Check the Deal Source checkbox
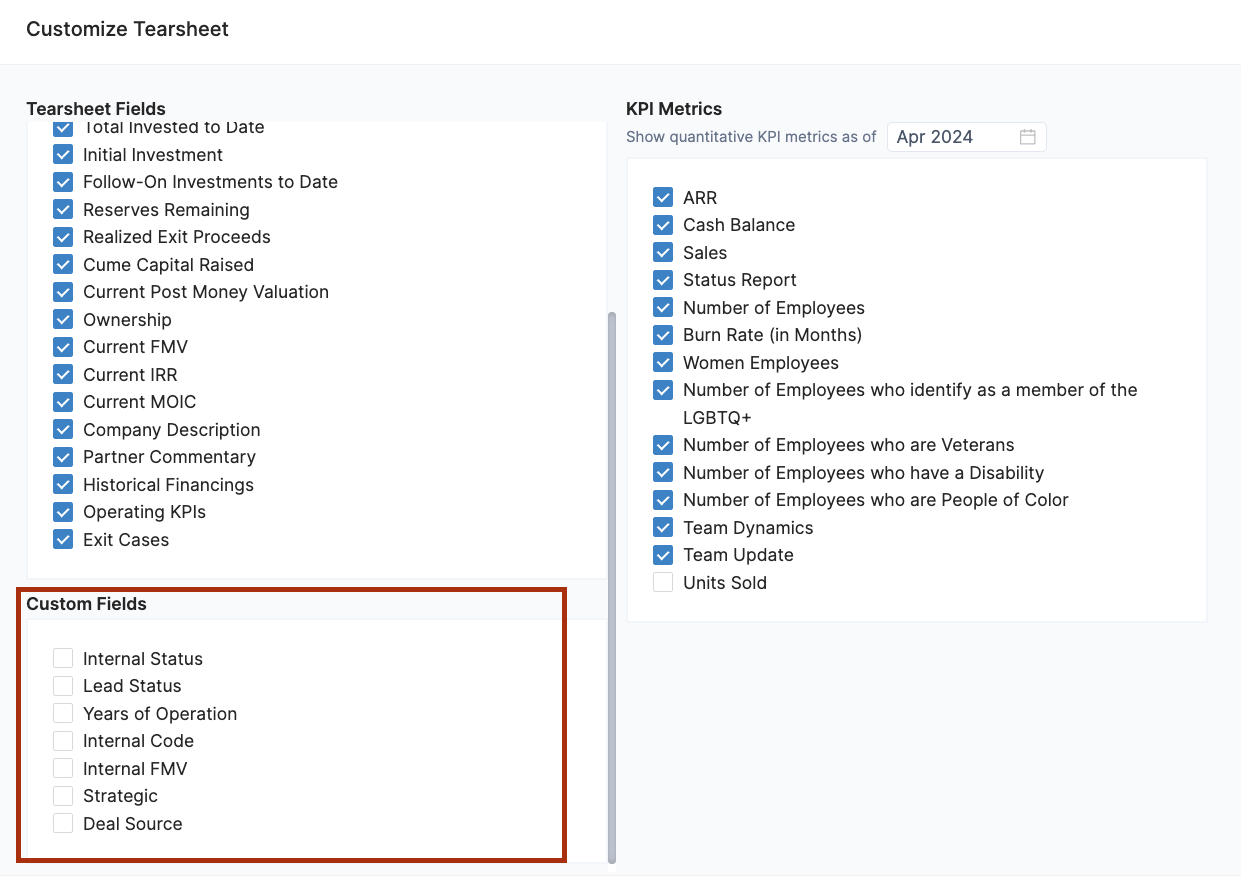Viewport: 1241px width, 876px height. click(x=63, y=823)
